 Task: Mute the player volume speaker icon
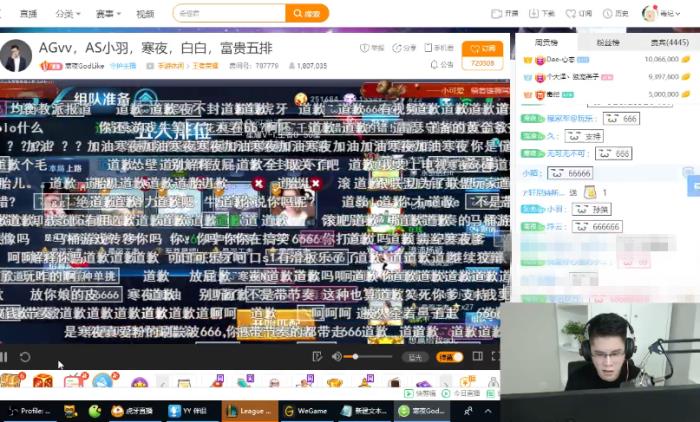click(337, 356)
